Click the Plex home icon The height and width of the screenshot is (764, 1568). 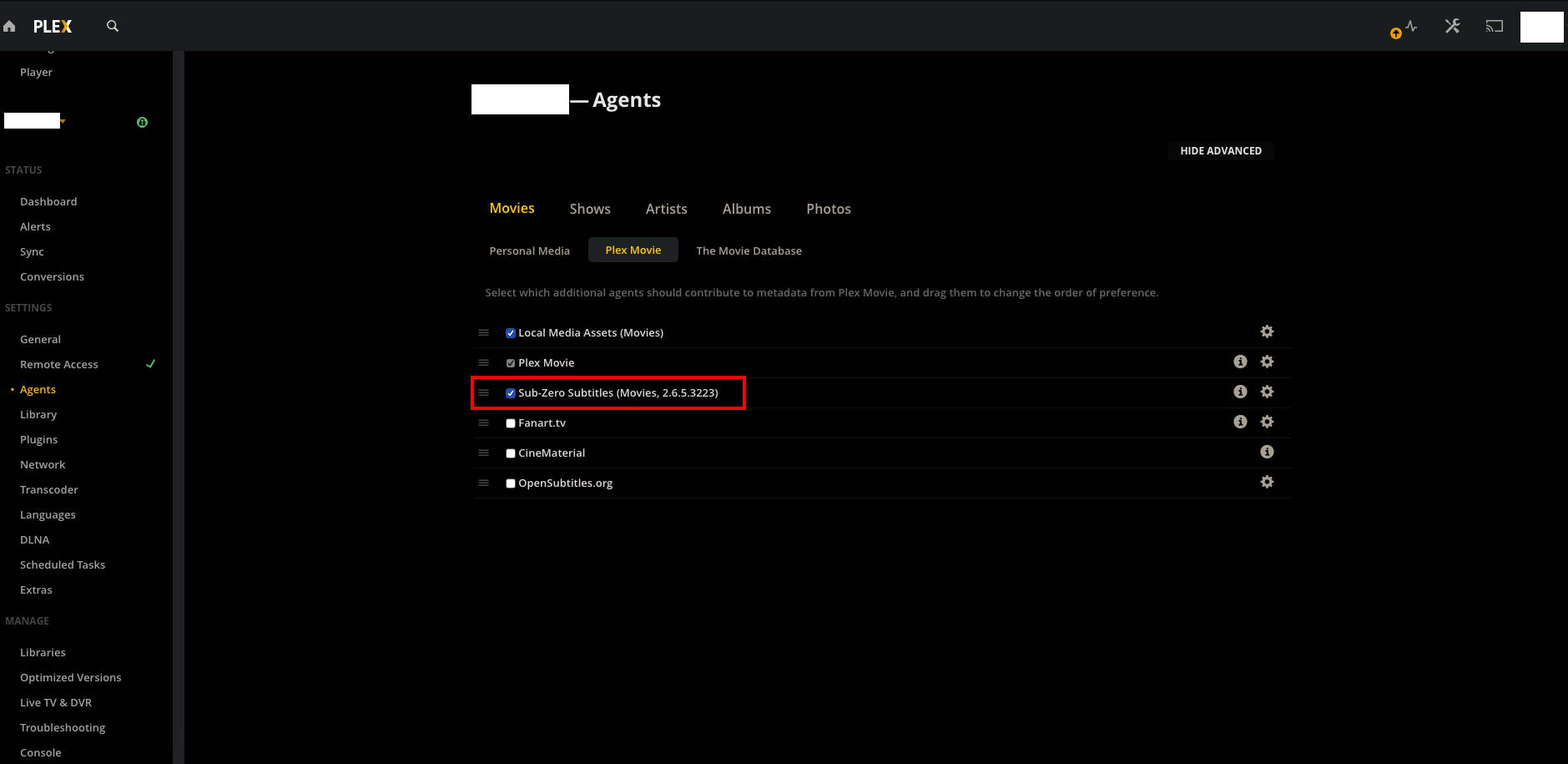click(x=9, y=26)
